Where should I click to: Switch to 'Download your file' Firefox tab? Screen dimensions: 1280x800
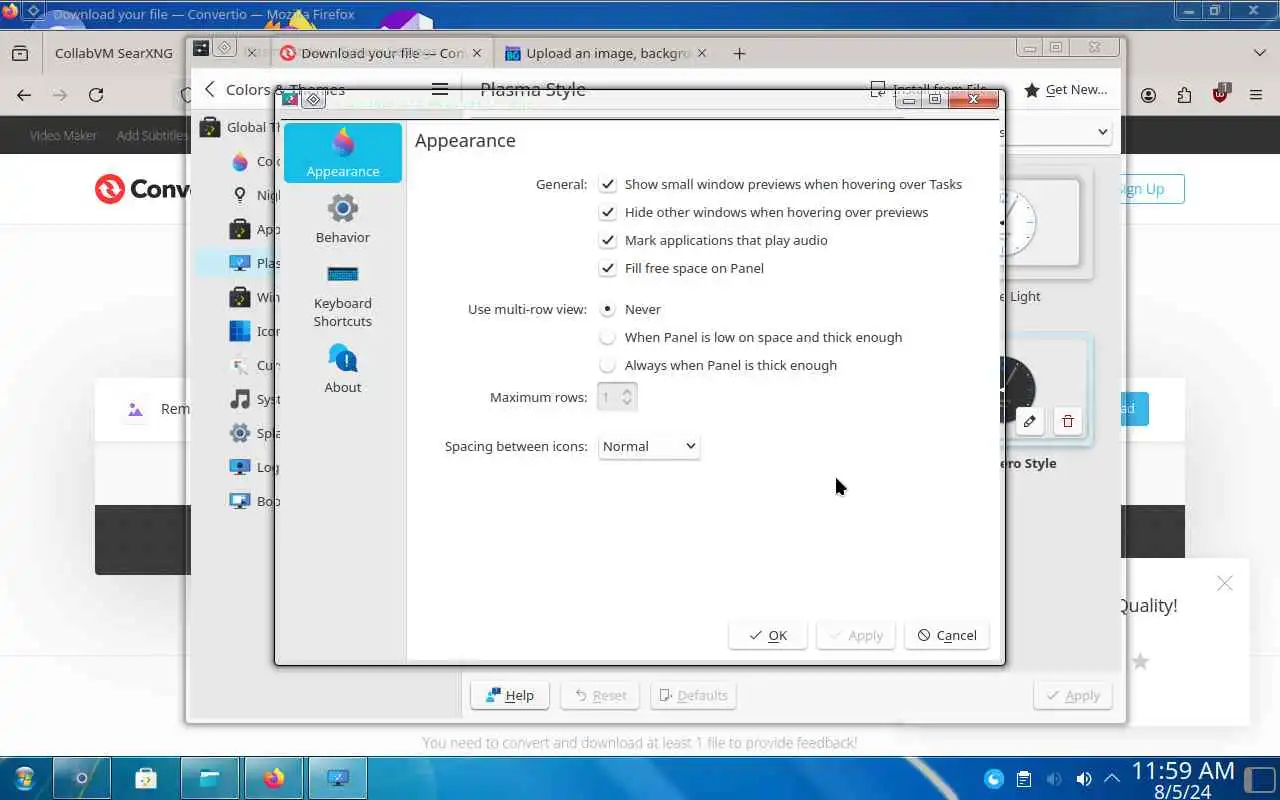380,53
